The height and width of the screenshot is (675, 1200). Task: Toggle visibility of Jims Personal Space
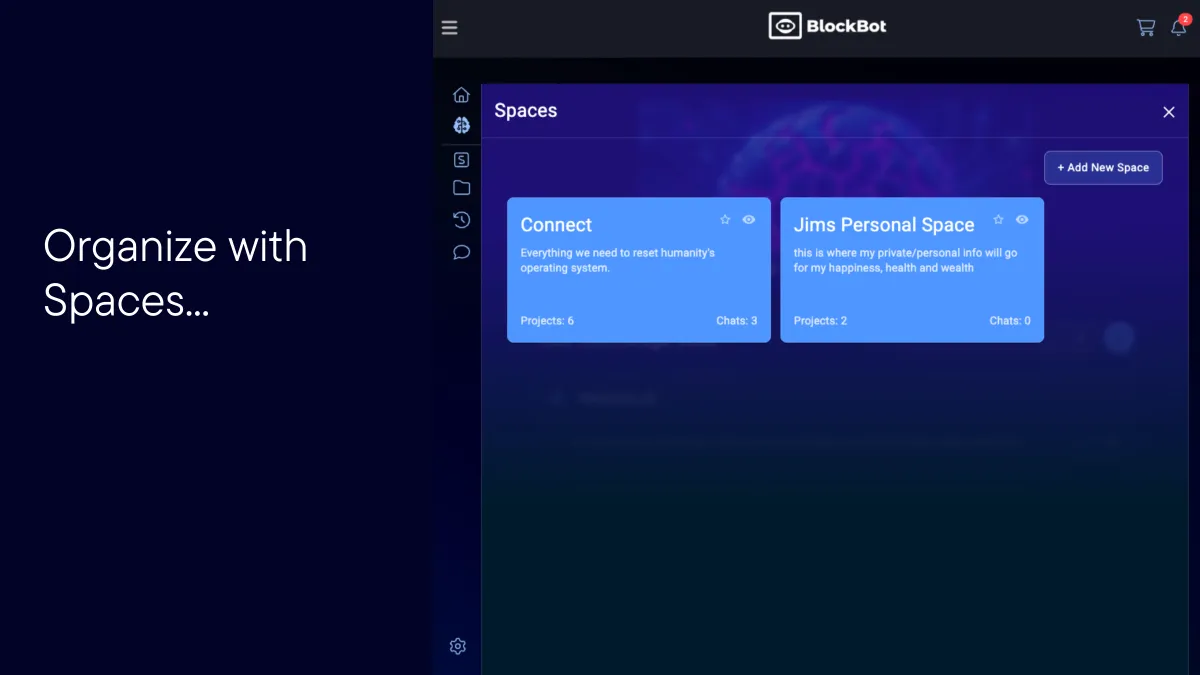[1022, 219]
